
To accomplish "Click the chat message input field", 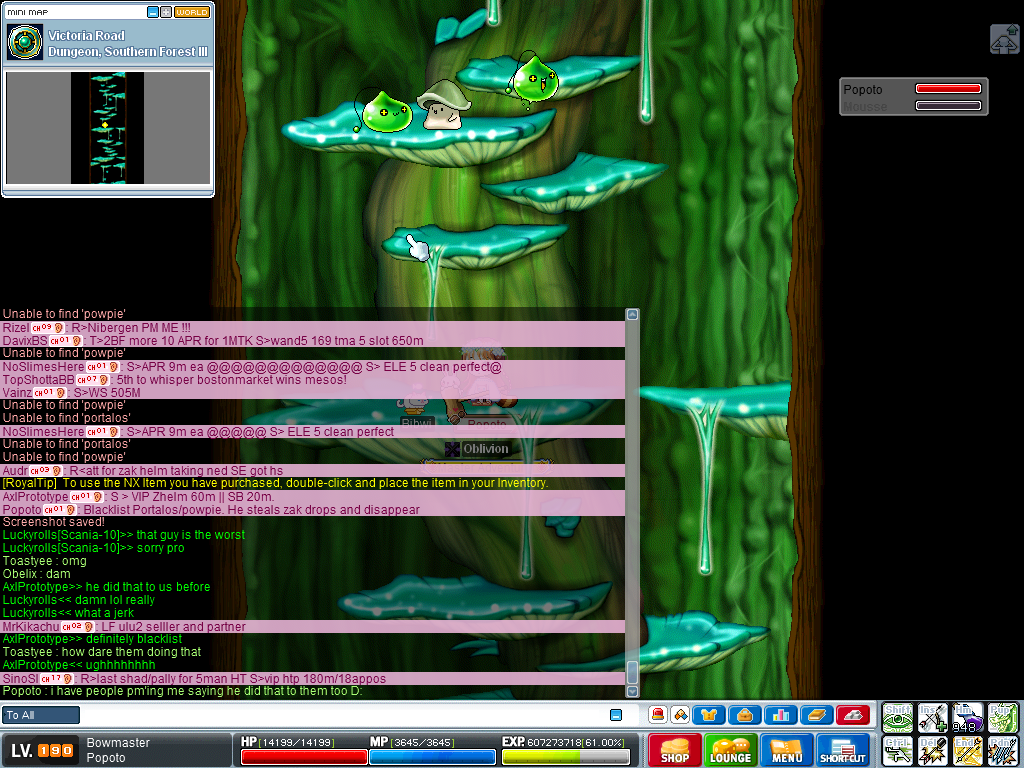I will pos(340,715).
